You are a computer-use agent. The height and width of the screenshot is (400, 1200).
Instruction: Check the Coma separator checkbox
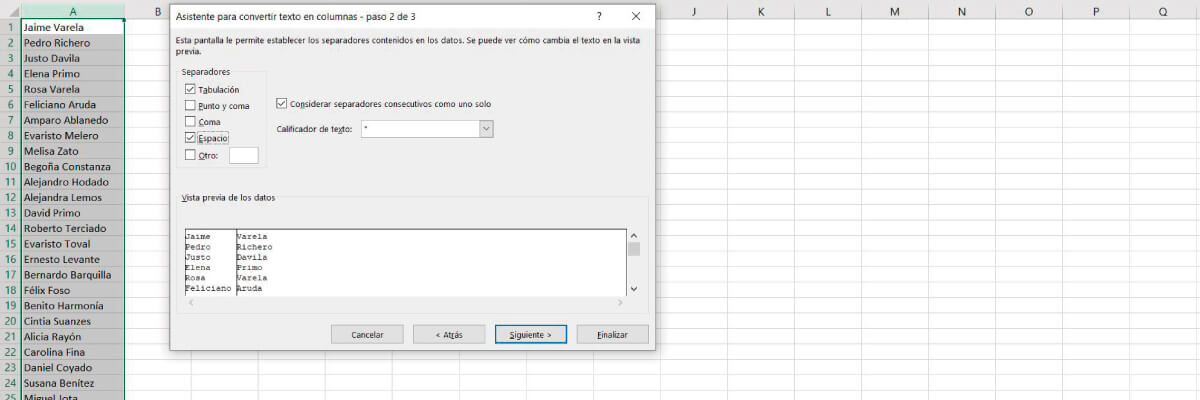click(190, 121)
